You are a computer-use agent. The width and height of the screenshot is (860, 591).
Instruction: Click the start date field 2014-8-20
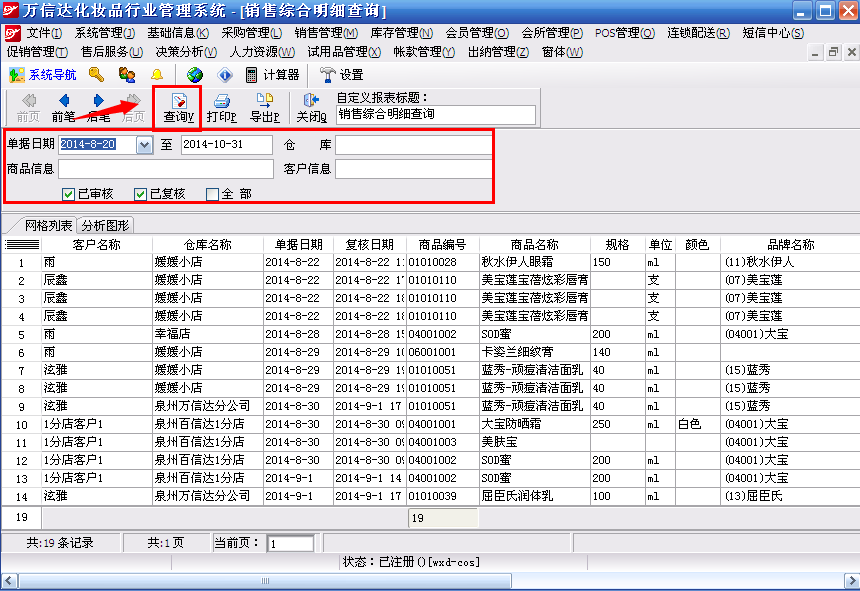point(98,145)
